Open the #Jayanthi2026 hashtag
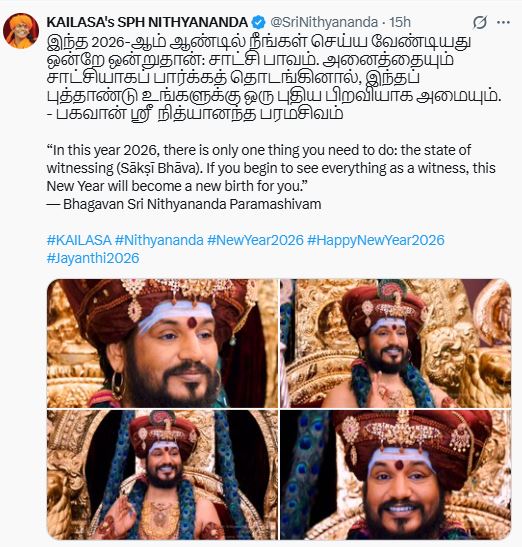This screenshot has width=522, height=547. 93,258
